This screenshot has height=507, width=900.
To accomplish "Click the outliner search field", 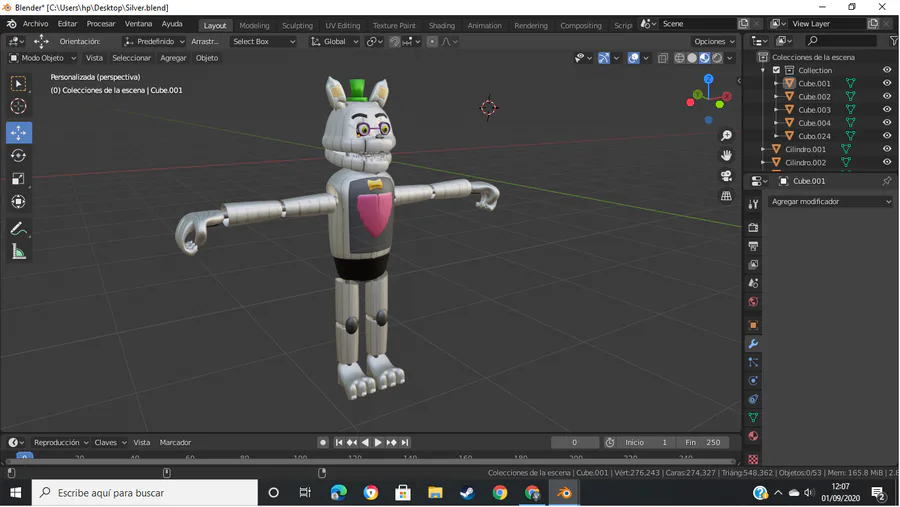I will [x=840, y=41].
